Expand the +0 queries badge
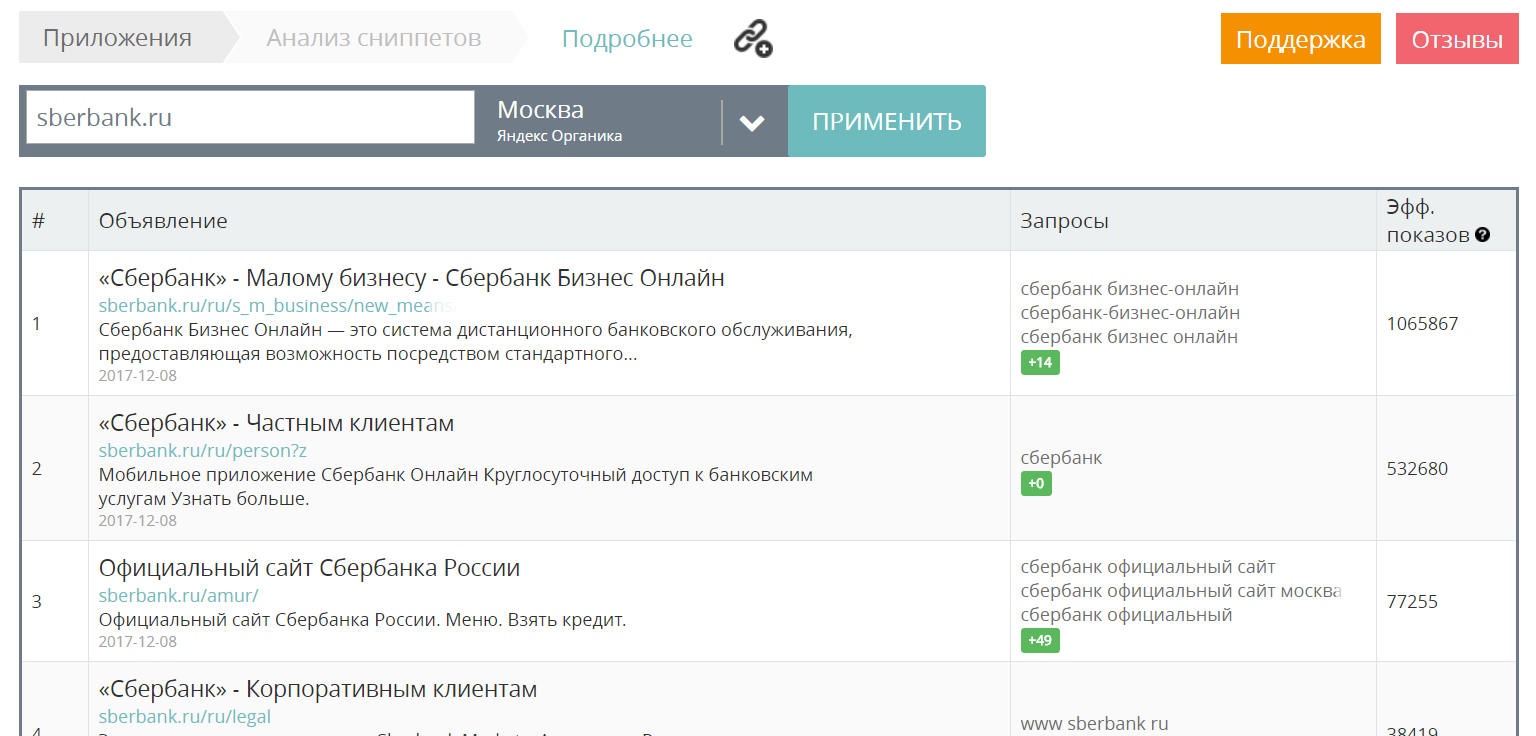 tap(1036, 483)
